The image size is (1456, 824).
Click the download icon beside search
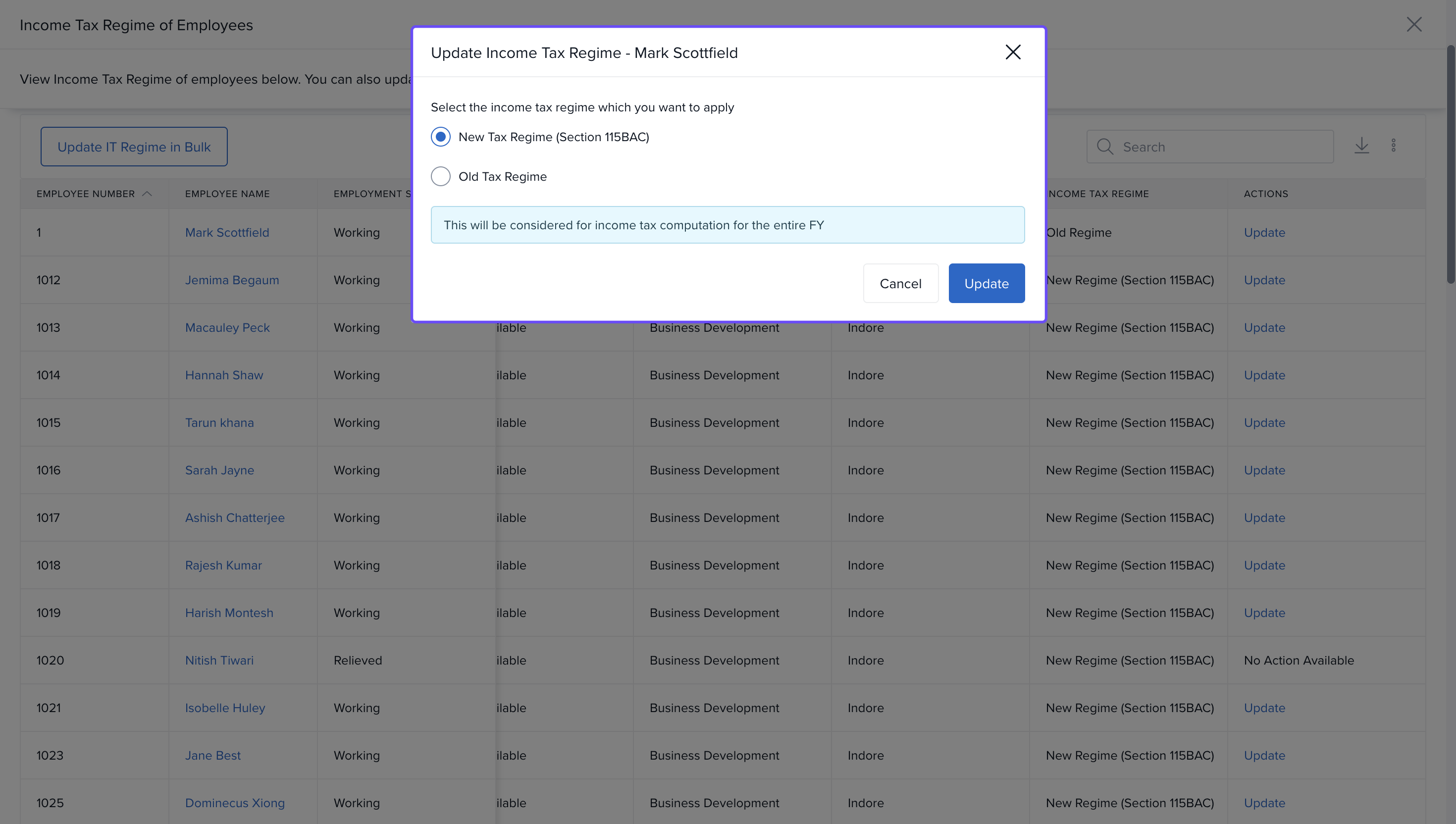tap(1361, 146)
